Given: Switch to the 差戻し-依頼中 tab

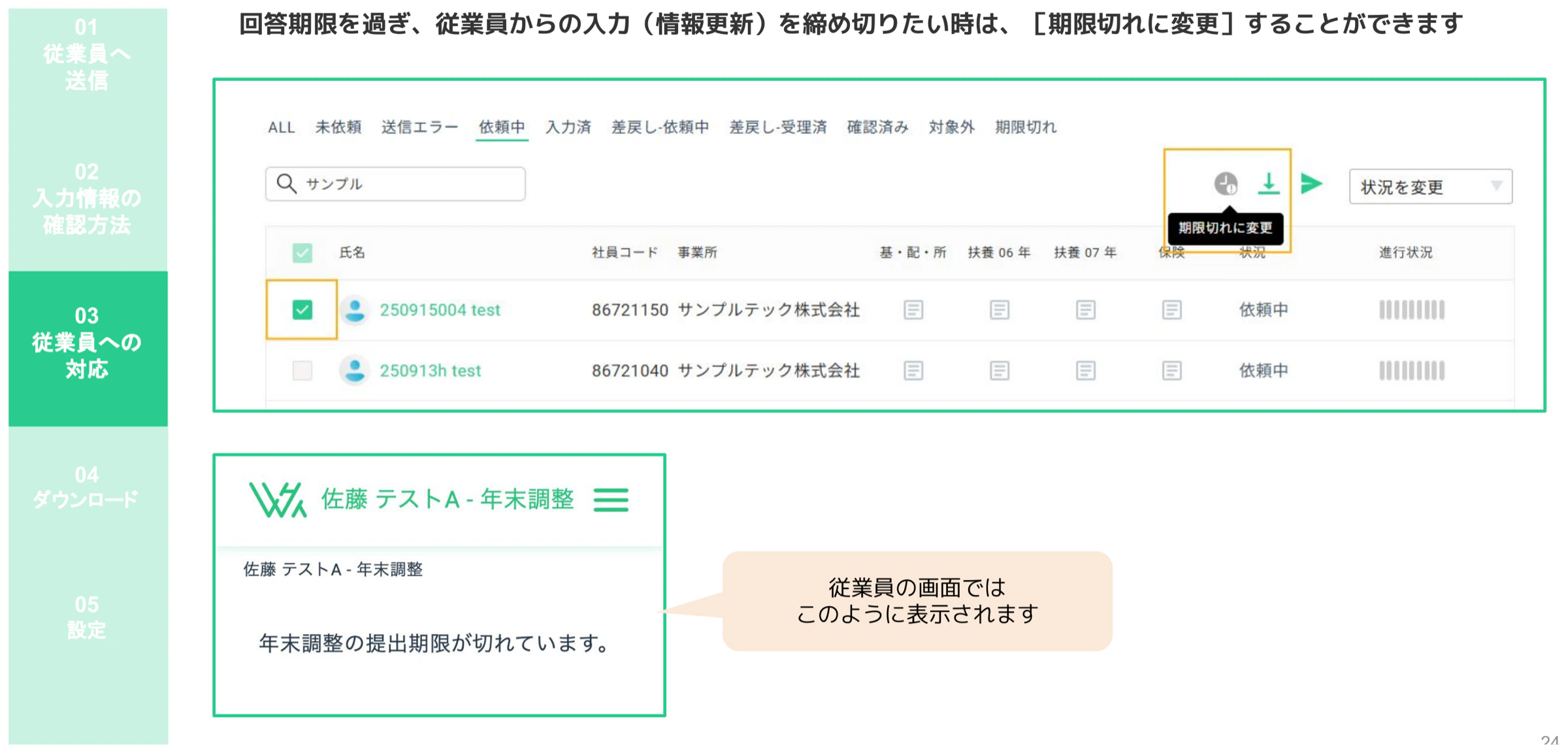Looking at the screenshot, I should pos(660,127).
